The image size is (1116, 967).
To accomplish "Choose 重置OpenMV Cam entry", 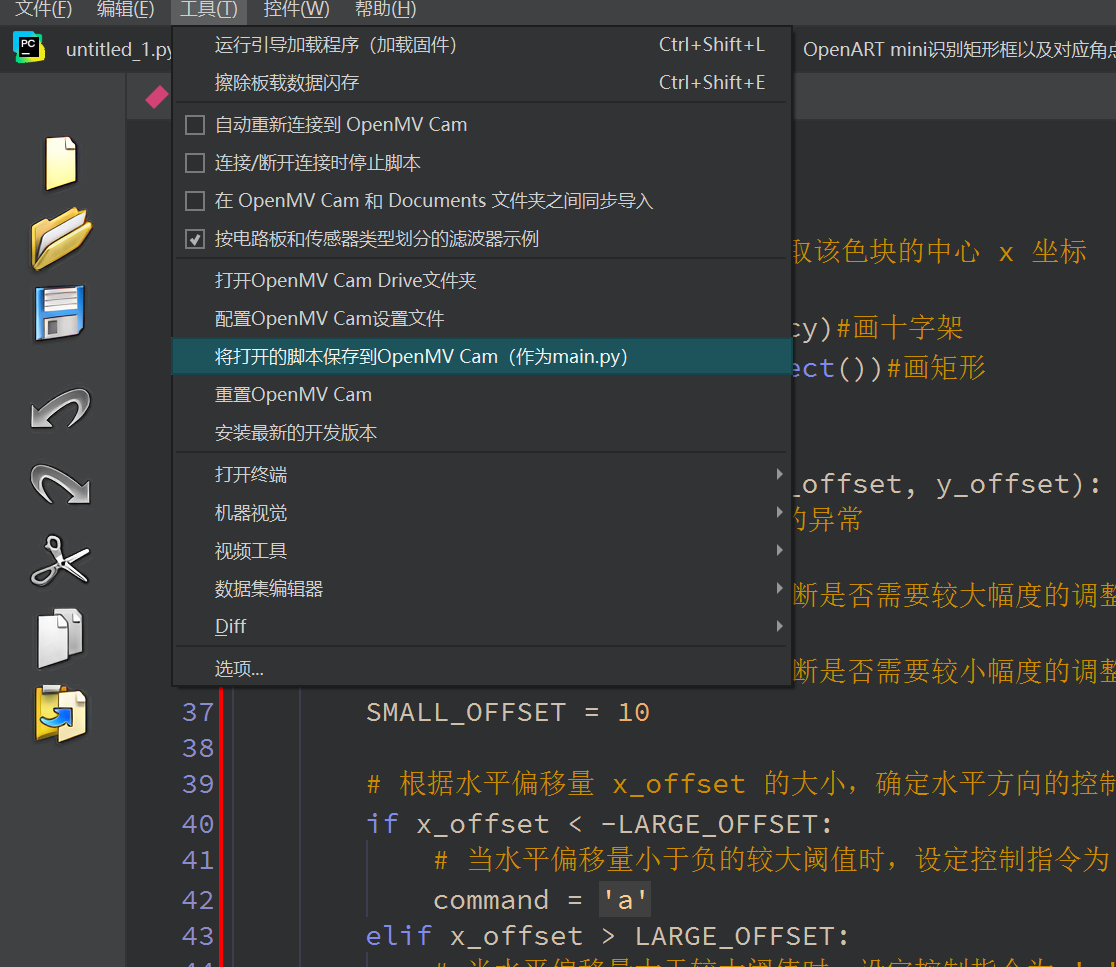I will 482,394.
